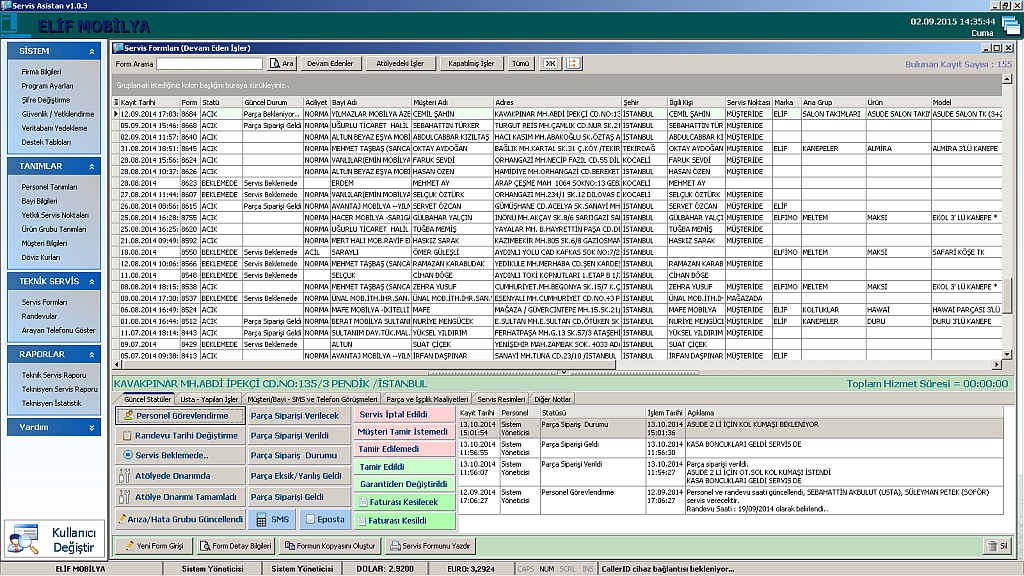The height and width of the screenshot is (576, 1024).
Task: Collapse the RAPORLAR sidebar section
Action: pos(91,355)
